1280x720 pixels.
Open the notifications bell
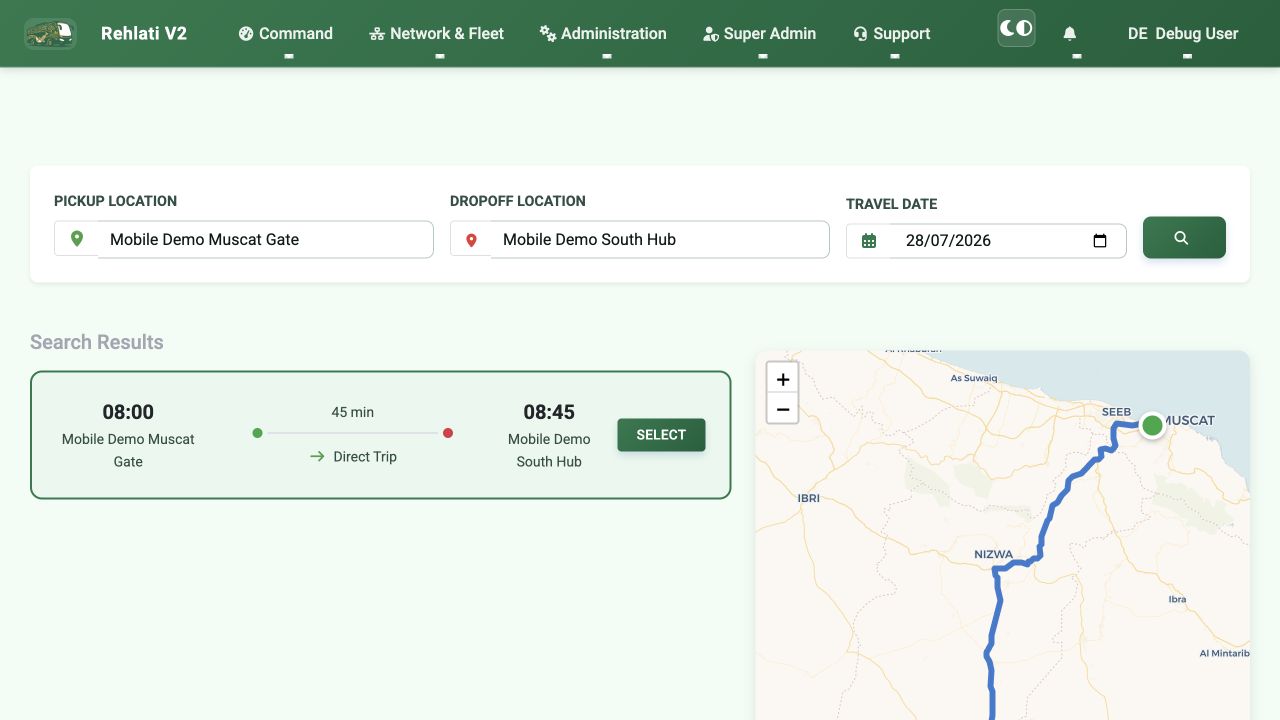[x=1070, y=33]
